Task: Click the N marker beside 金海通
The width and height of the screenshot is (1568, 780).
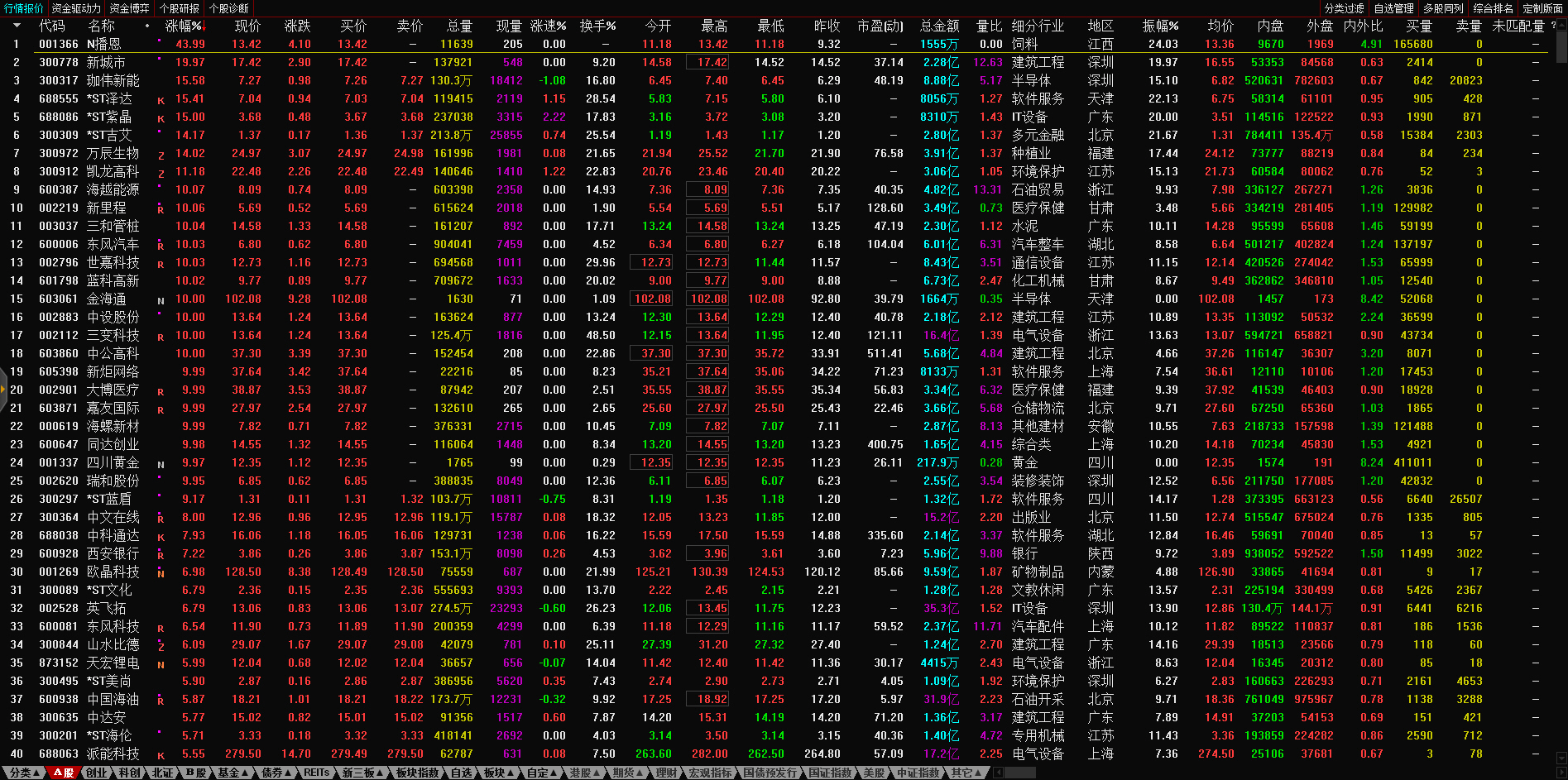Action: (161, 300)
